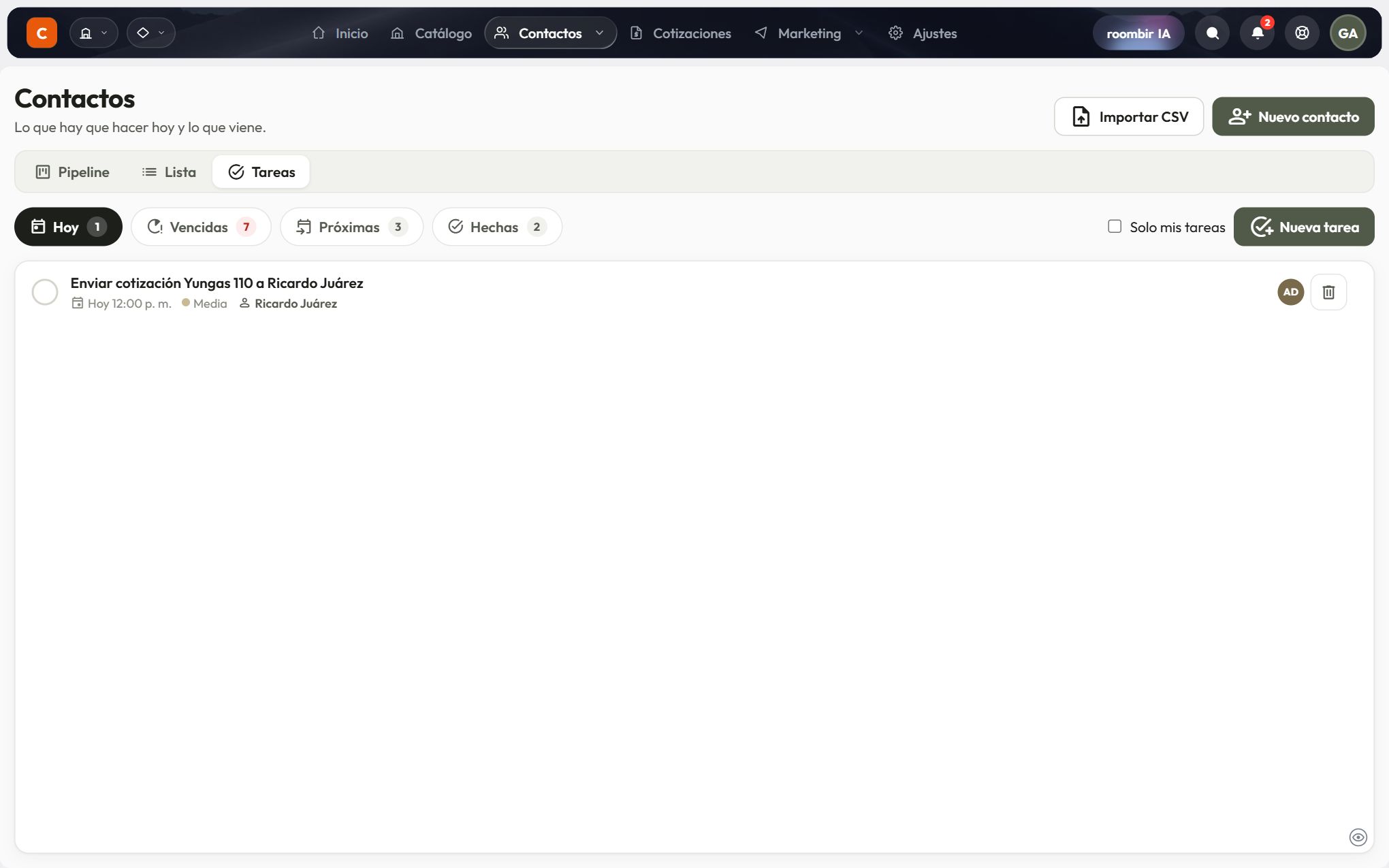This screenshot has height=868, width=1389.
Task: Click the Catálogo building icon
Action: point(398,33)
